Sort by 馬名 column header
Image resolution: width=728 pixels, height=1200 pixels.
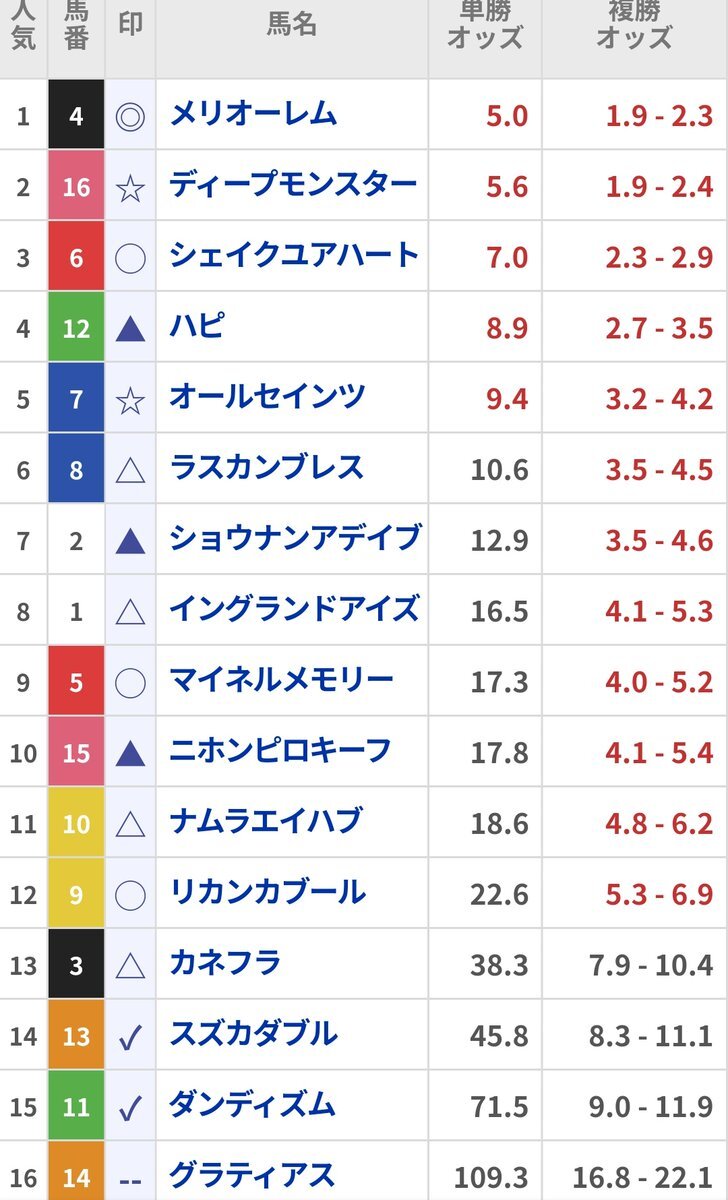[292, 25]
